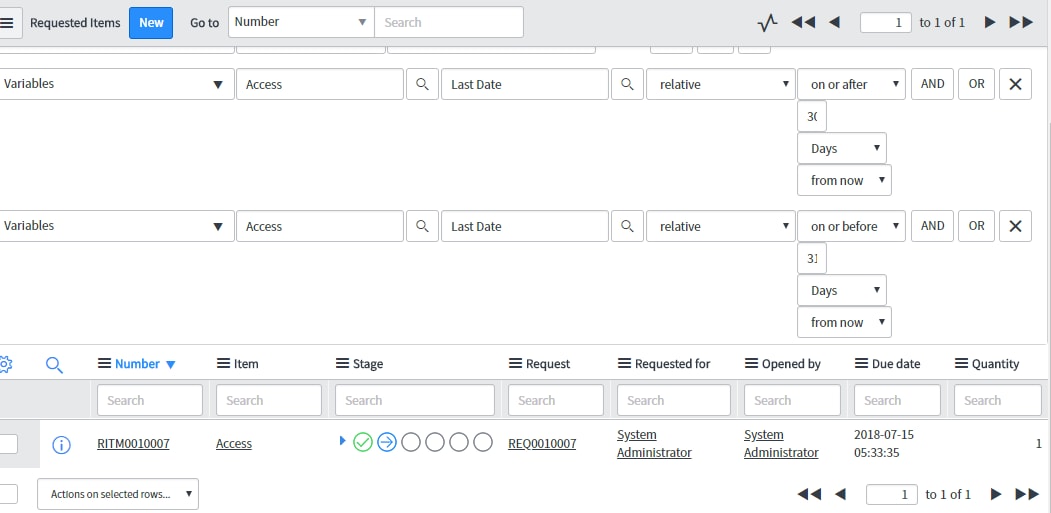The height and width of the screenshot is (513, 1051).
Task: Preview record RITM0010007 via info icon
Action: point(61,444)
